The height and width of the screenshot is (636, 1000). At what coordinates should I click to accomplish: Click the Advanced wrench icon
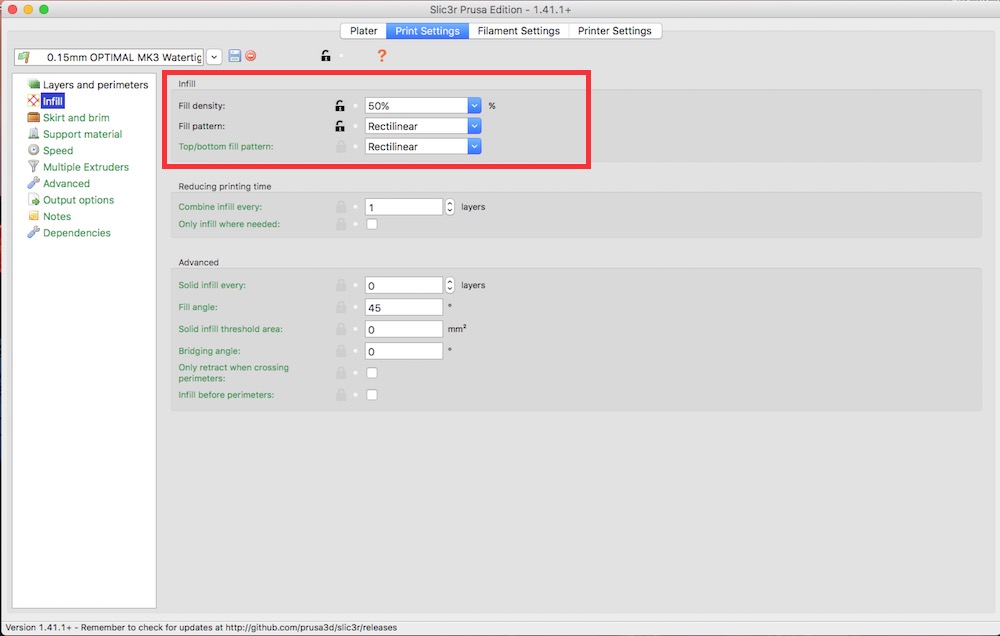[x=34, y=183]
